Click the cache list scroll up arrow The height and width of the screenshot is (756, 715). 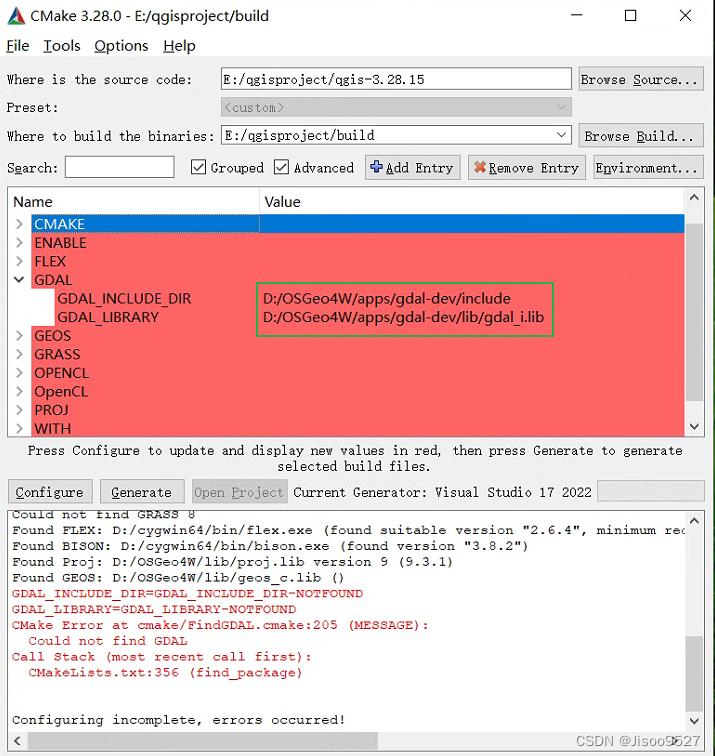(694, 198)
